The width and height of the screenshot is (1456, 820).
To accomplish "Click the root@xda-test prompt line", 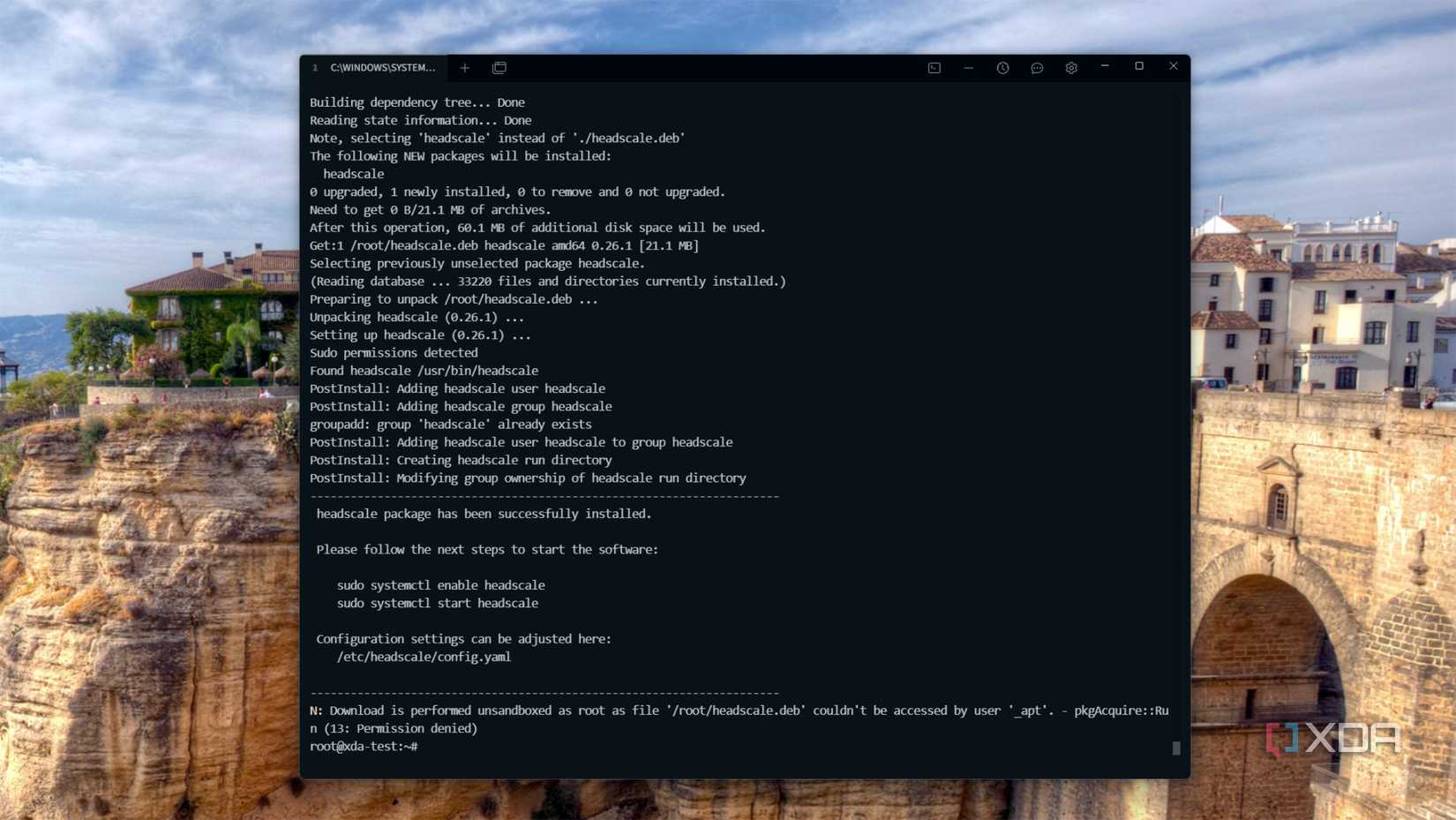I will 364,747.
